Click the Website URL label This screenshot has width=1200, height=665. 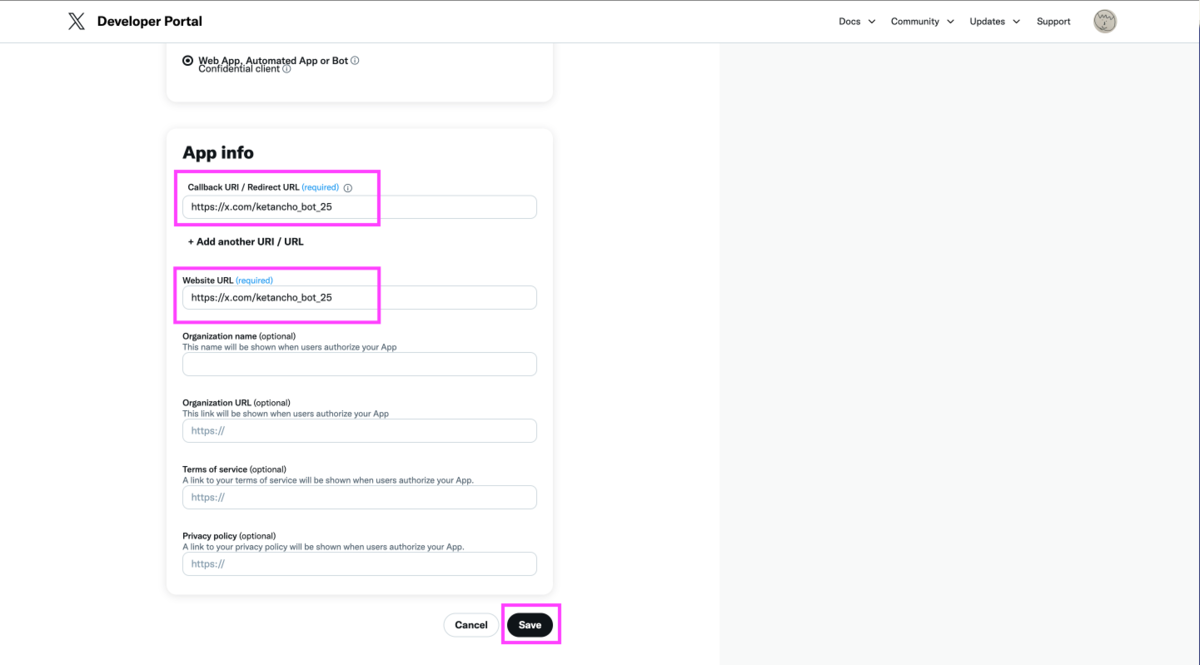pos(207,281)
